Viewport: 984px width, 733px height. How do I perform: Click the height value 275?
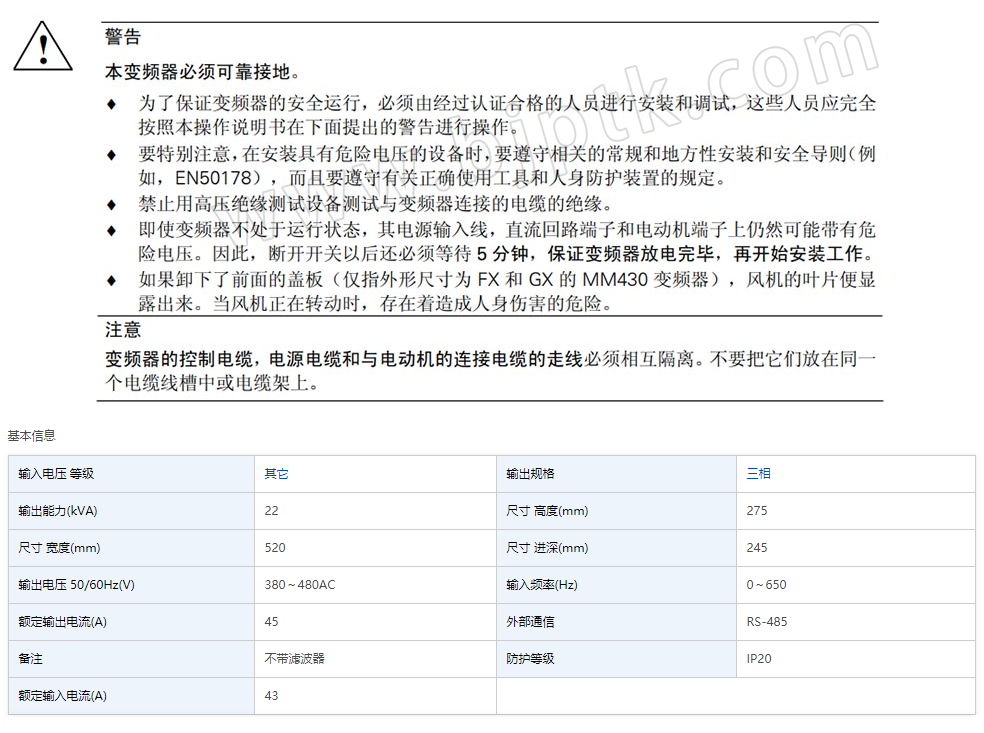[757, 511]
